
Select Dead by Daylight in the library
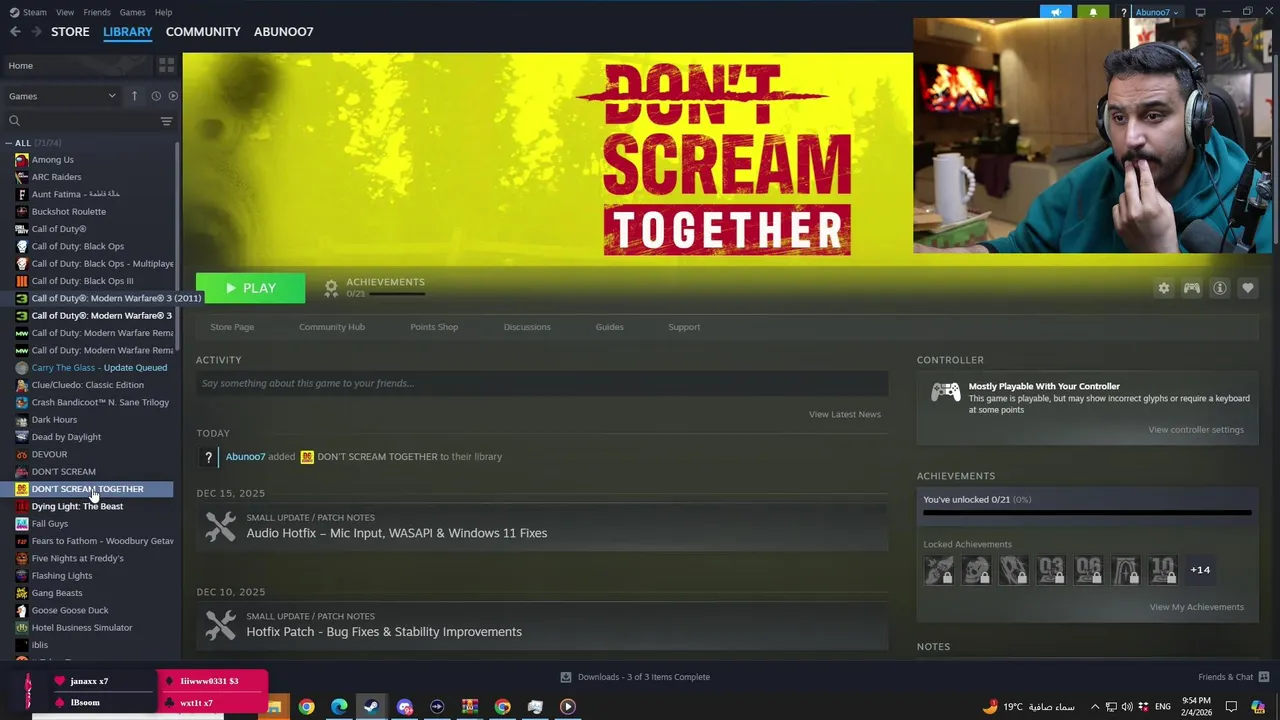point(66,437)
